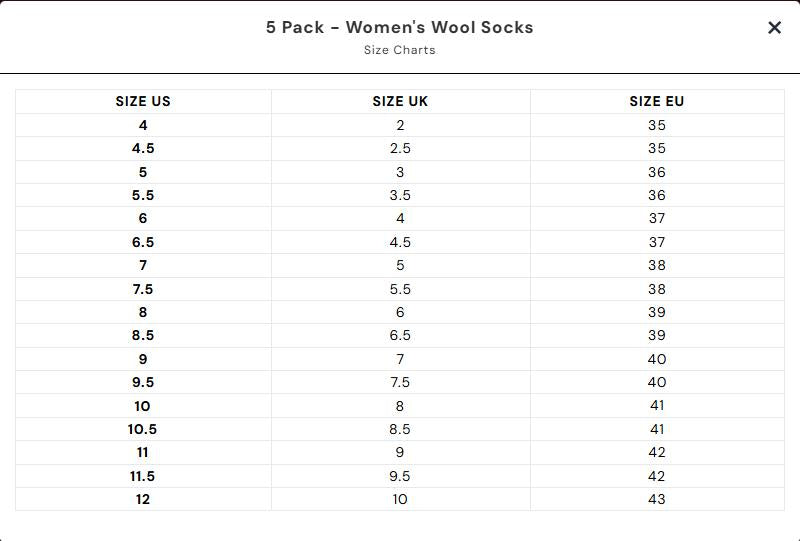Click the UK size 2 cell
Screen dimensions: 800x541
[400, 125]
